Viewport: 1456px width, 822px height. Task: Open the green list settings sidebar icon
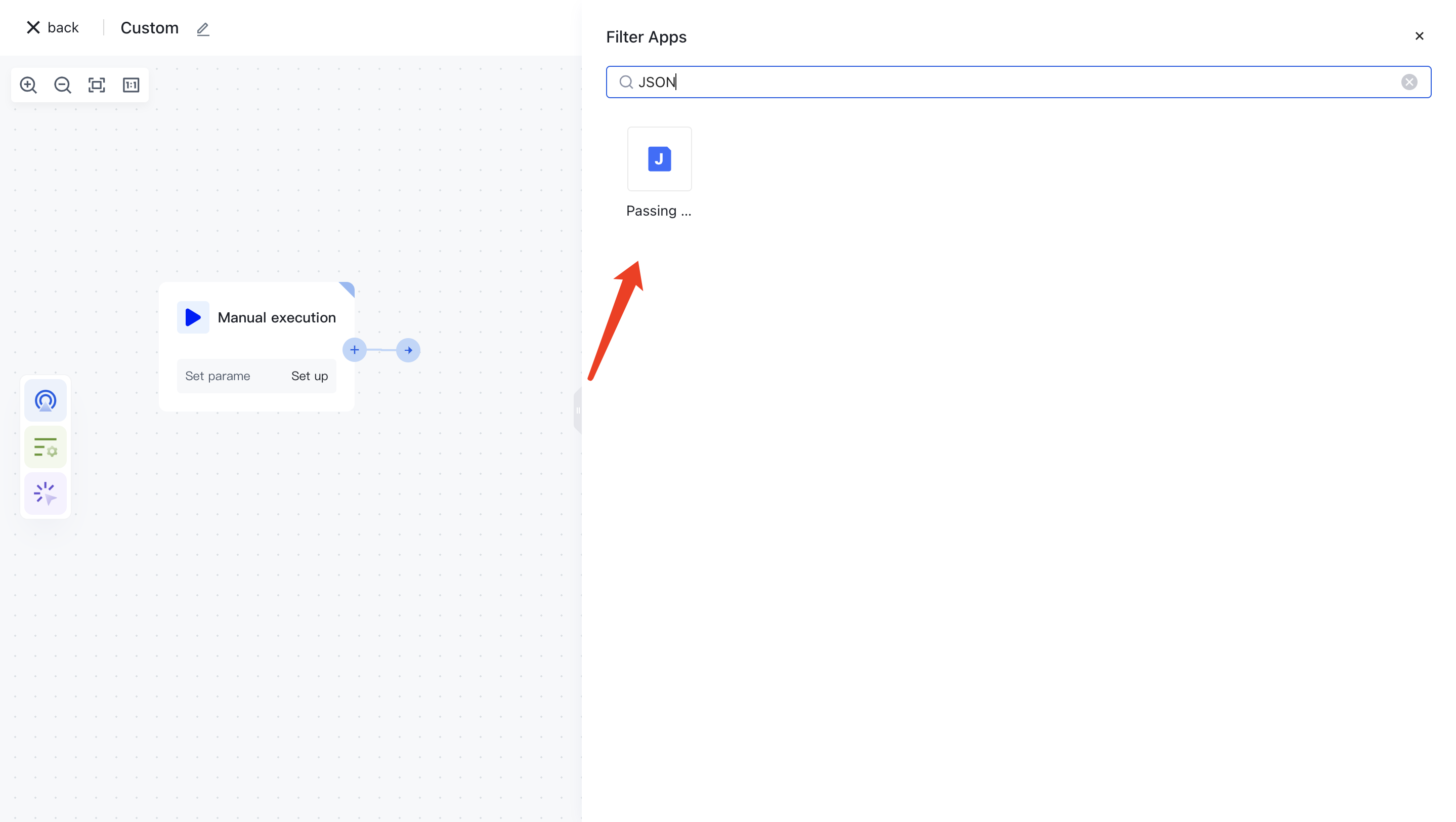[x=45, y=446]
